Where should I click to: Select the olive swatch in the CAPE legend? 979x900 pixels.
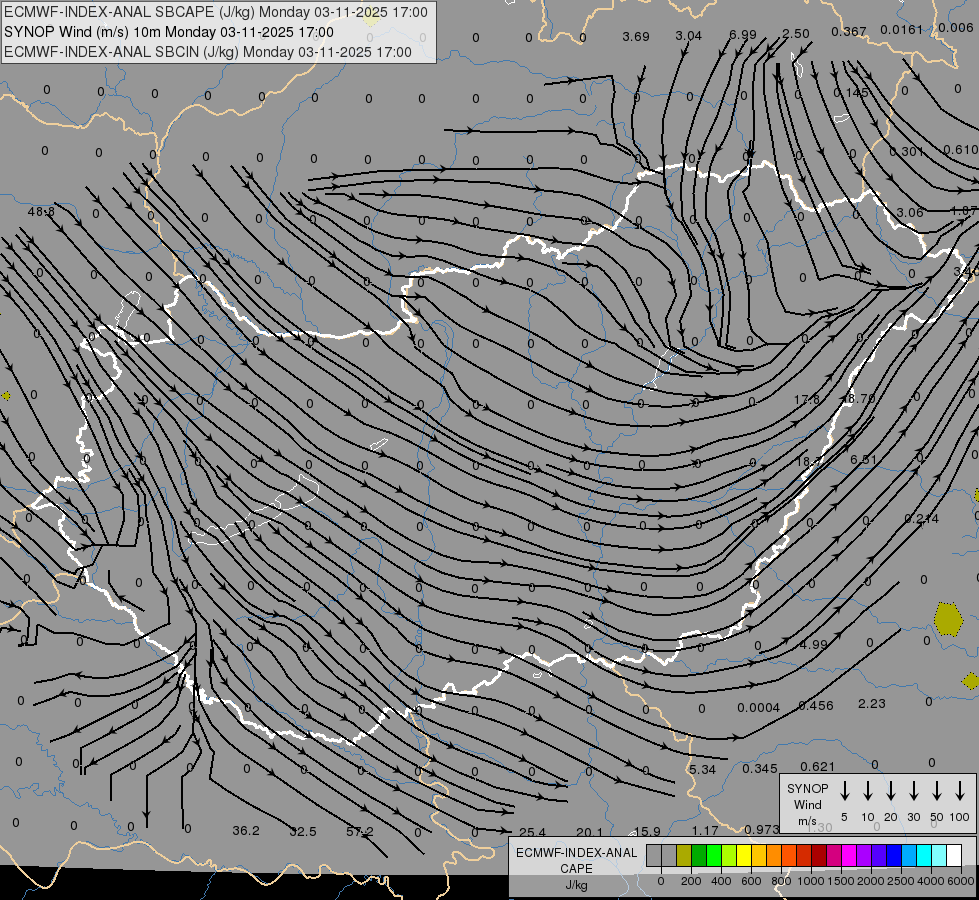point(684,855)
